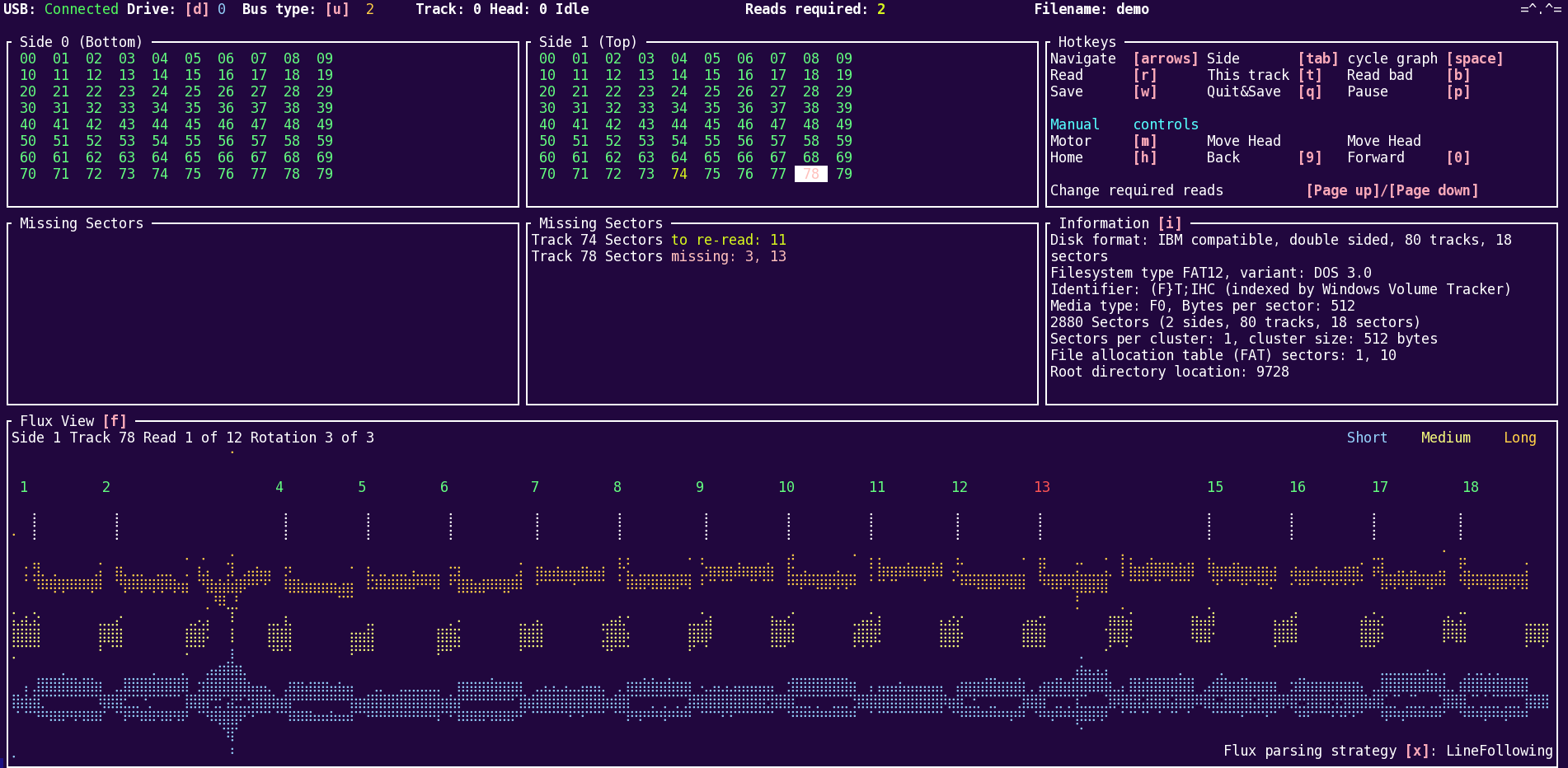1568x768 pixels.
Task: Select track 79 in Side 0 (Bottom) grid
Action: pos(325,174)
